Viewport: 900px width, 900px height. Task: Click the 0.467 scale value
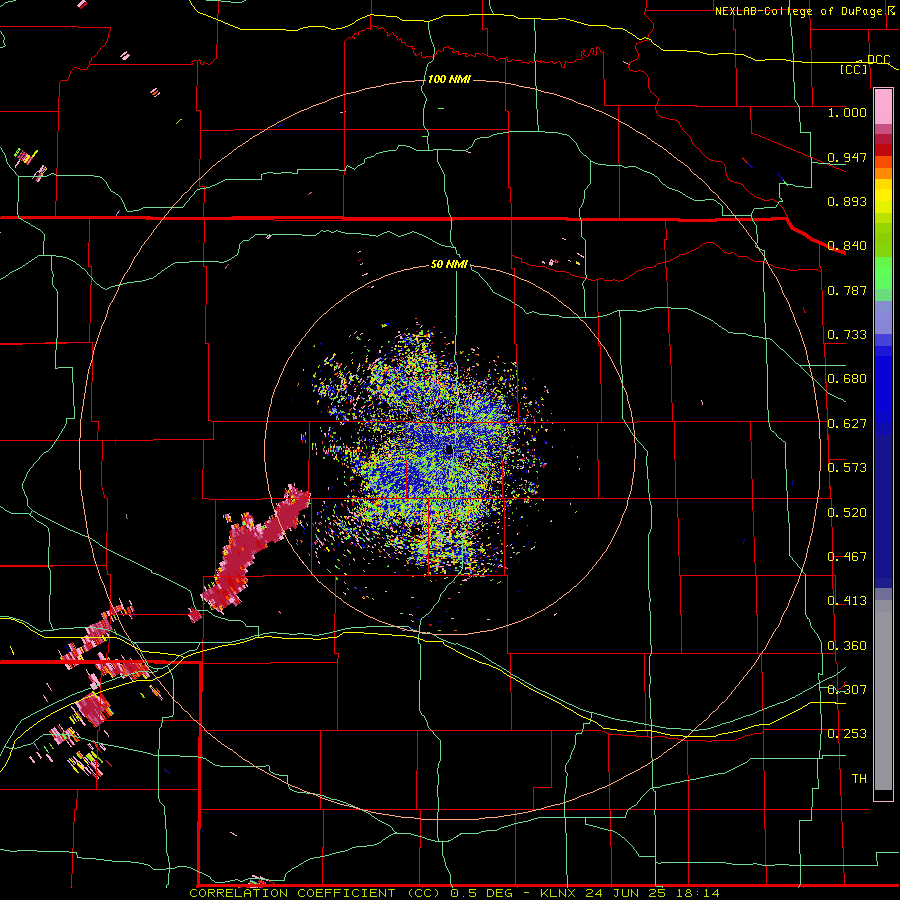click(847, 557)
